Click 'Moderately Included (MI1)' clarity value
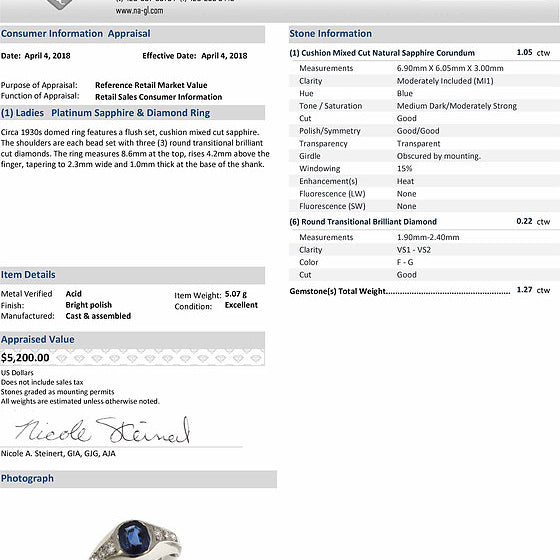560x560 pixels. [x=445, y=81]
